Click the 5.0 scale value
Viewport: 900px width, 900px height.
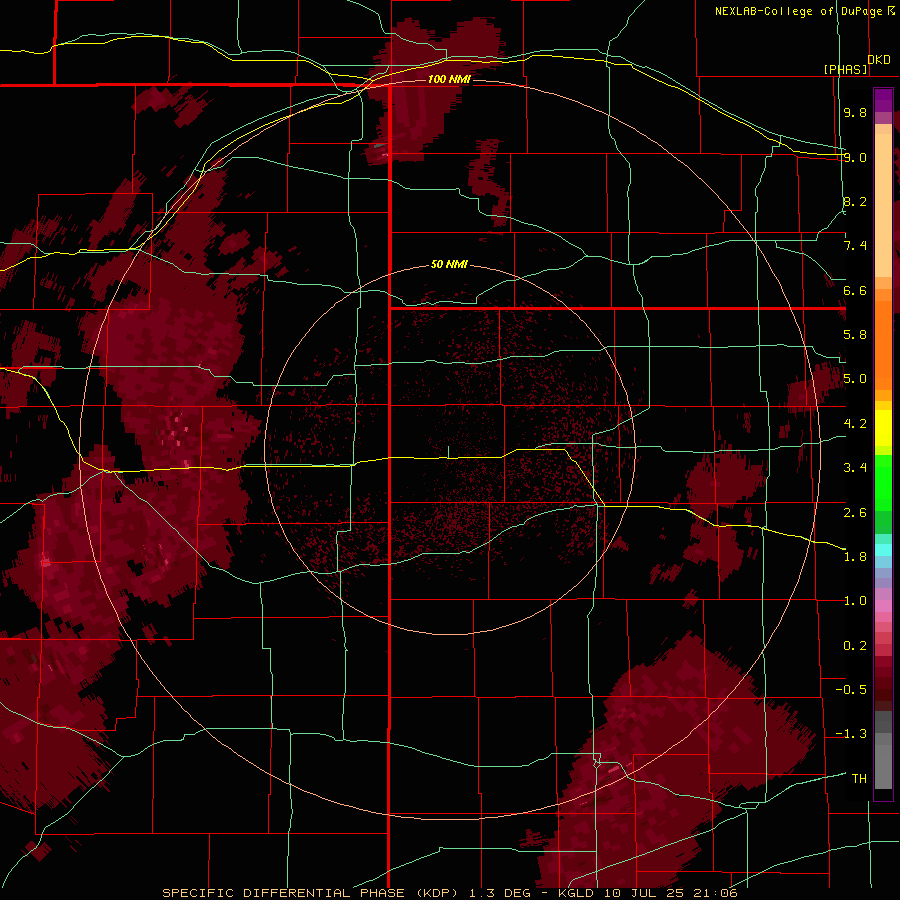(855, 379)
